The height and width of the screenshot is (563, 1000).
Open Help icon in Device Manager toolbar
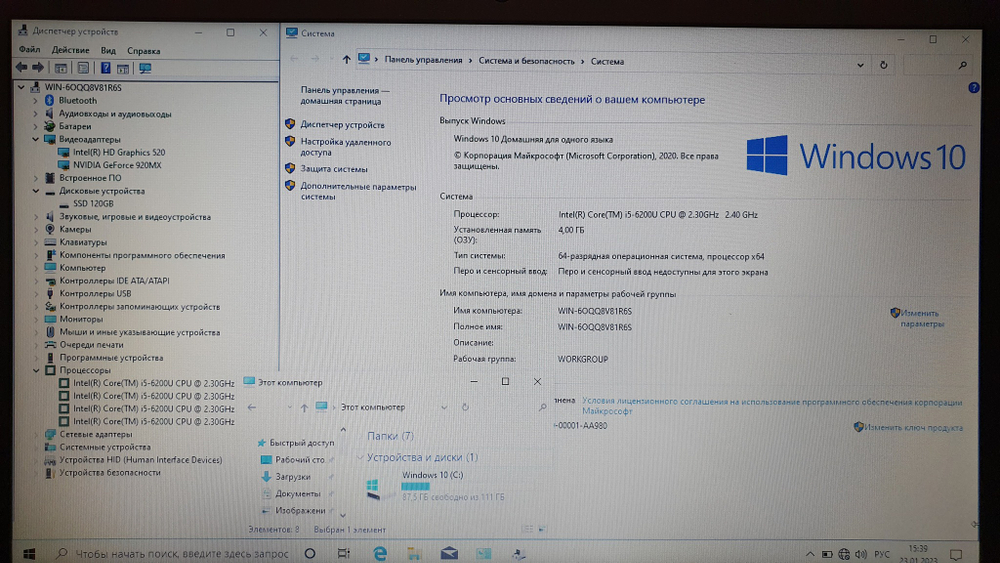(x=105, y=68)
